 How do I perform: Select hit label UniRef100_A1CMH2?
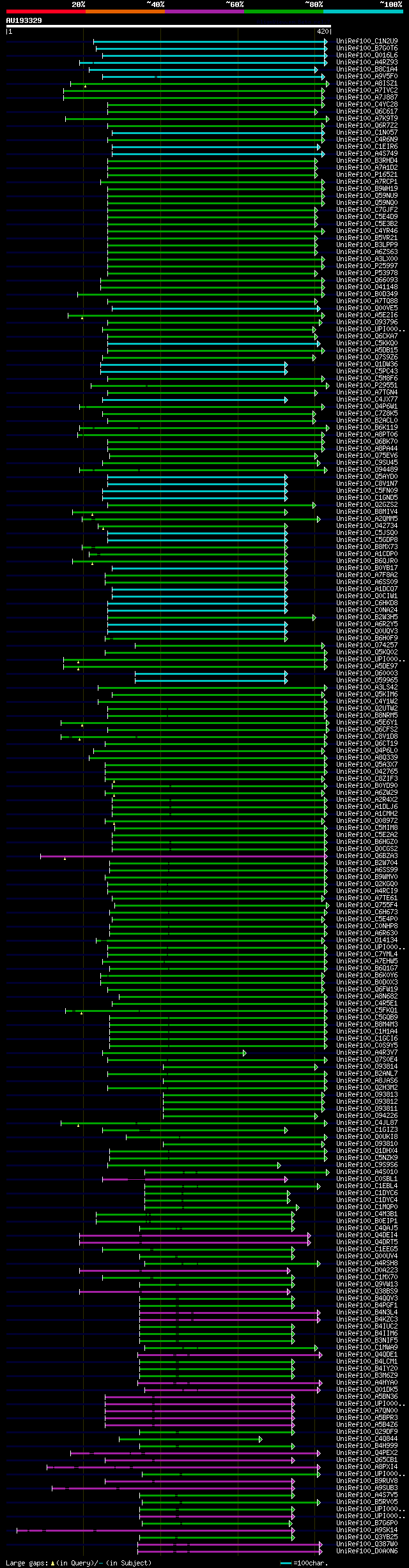point(367,814)
